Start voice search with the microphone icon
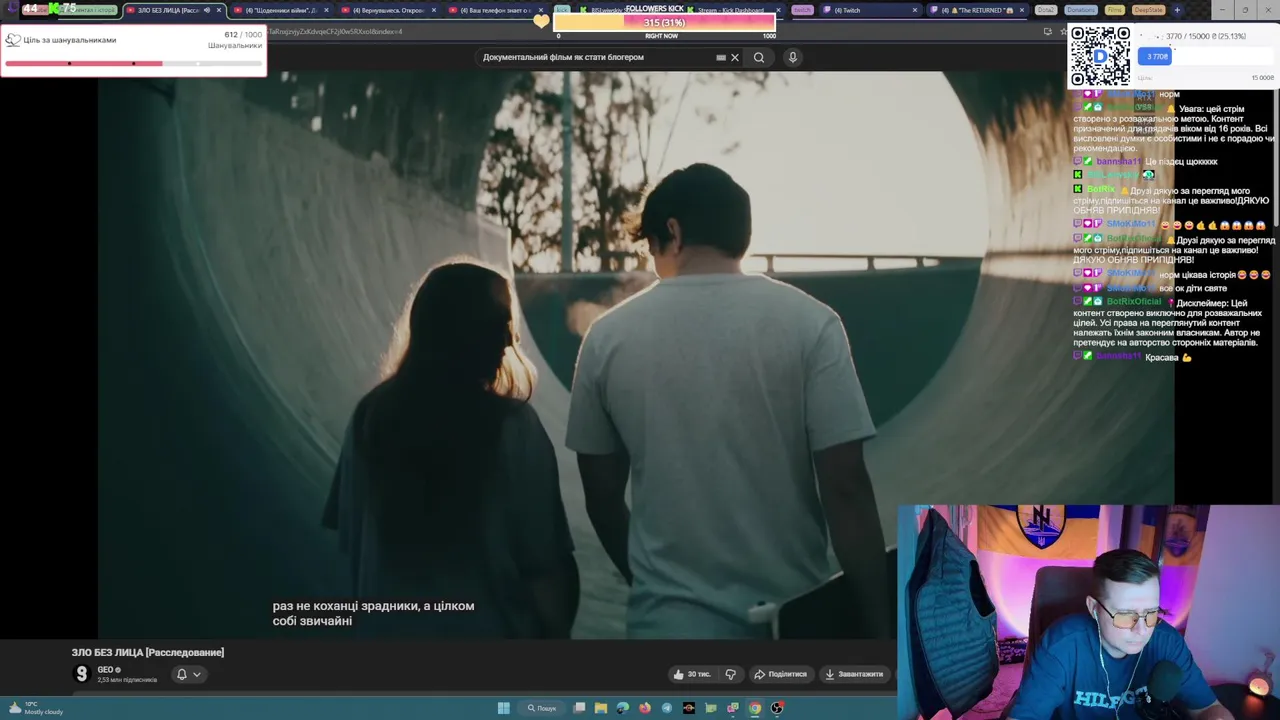The image size is (1280, 720). (x=792, y=57)
